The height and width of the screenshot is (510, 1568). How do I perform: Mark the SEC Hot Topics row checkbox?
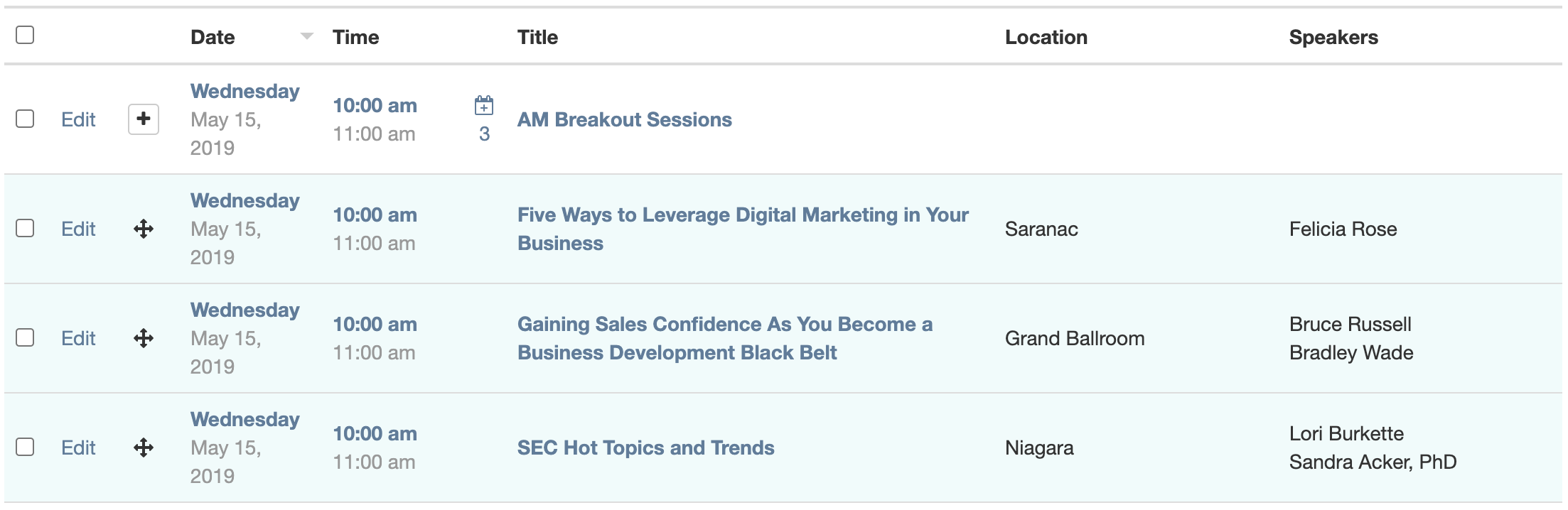point(25,447)
